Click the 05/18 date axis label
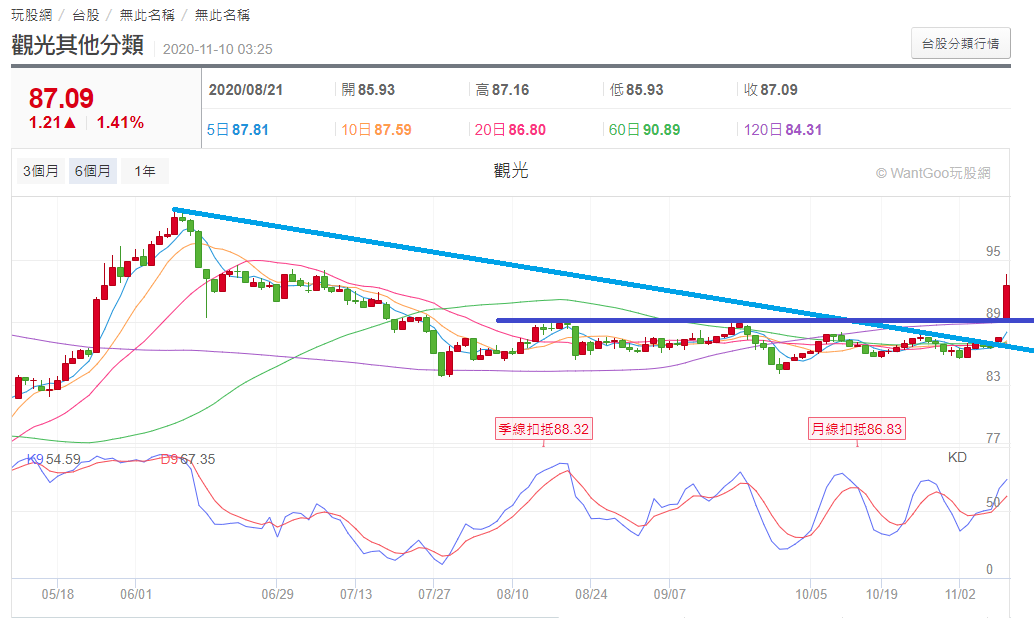Screen dimensions: 1034x618 [x=57, y=594]
